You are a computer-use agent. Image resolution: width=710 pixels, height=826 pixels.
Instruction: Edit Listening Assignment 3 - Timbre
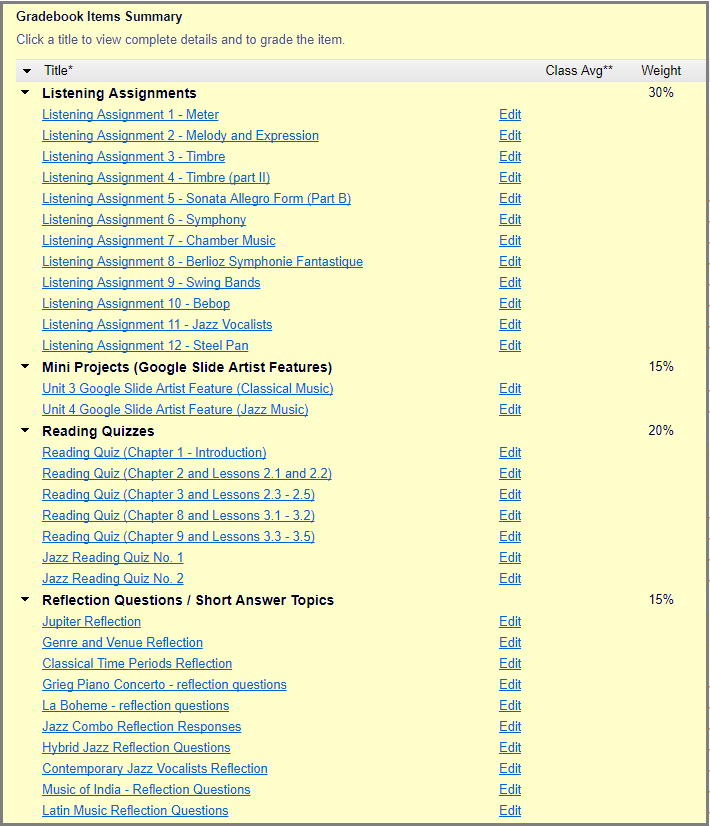(x=510, y=156)
